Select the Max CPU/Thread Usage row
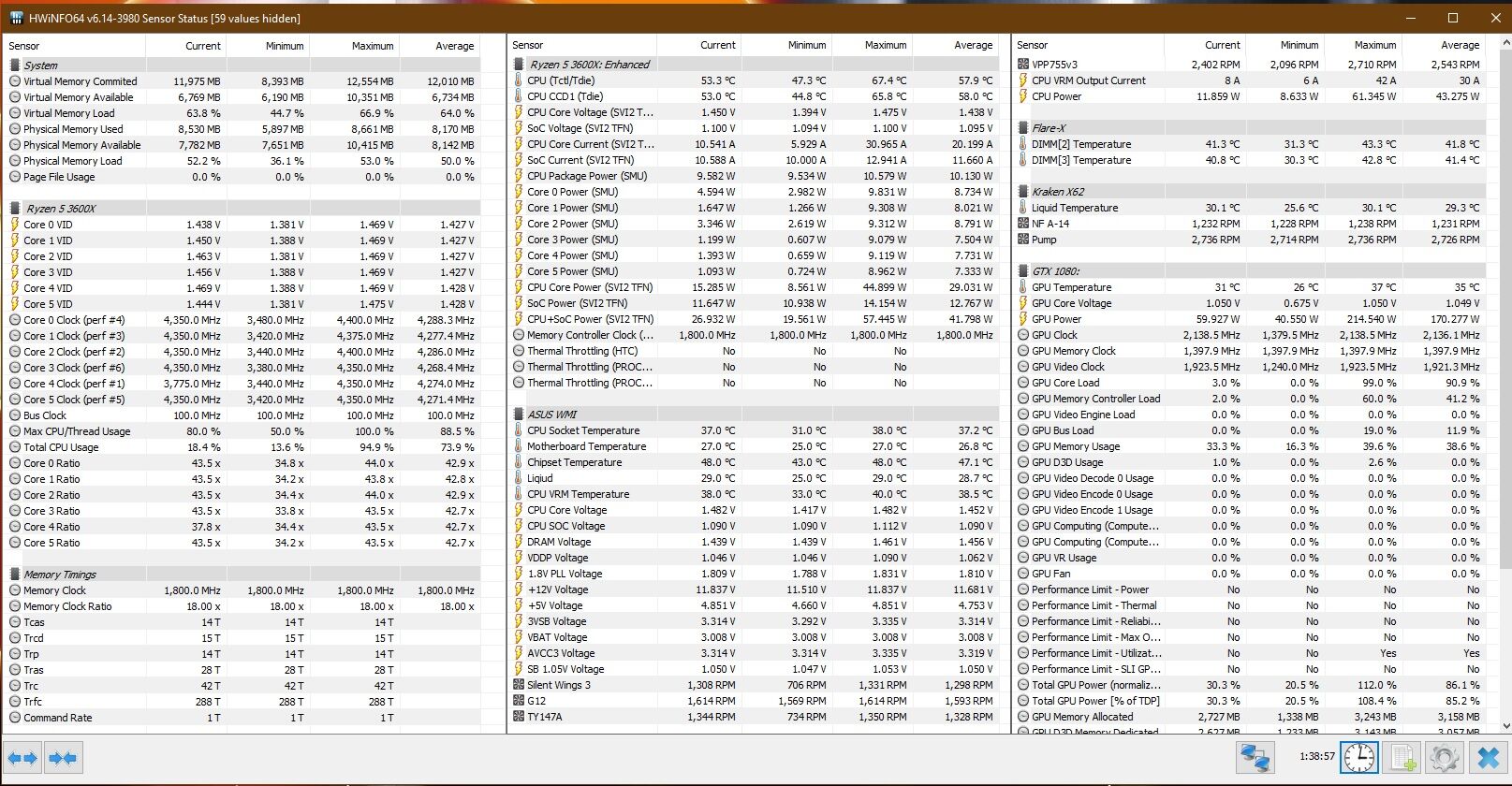 (242, 431)
